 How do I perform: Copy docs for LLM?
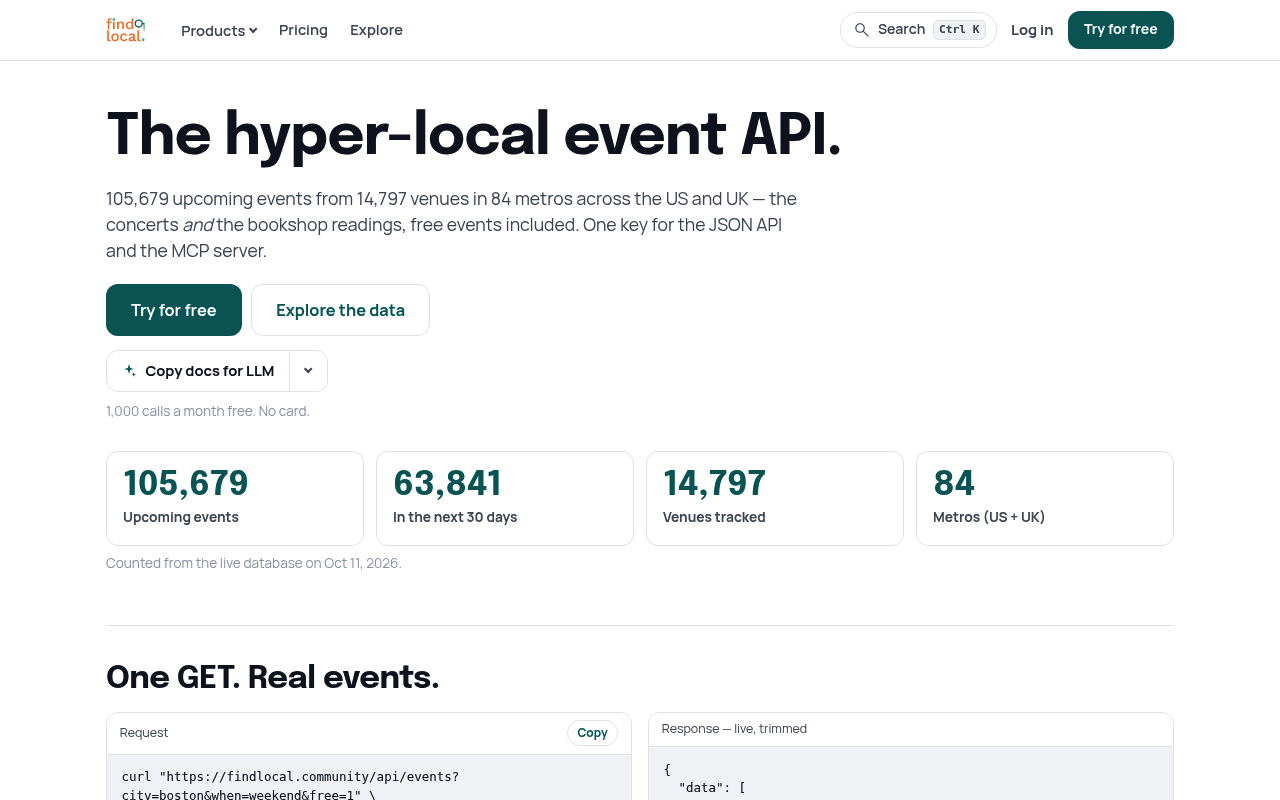coord(198,371)
